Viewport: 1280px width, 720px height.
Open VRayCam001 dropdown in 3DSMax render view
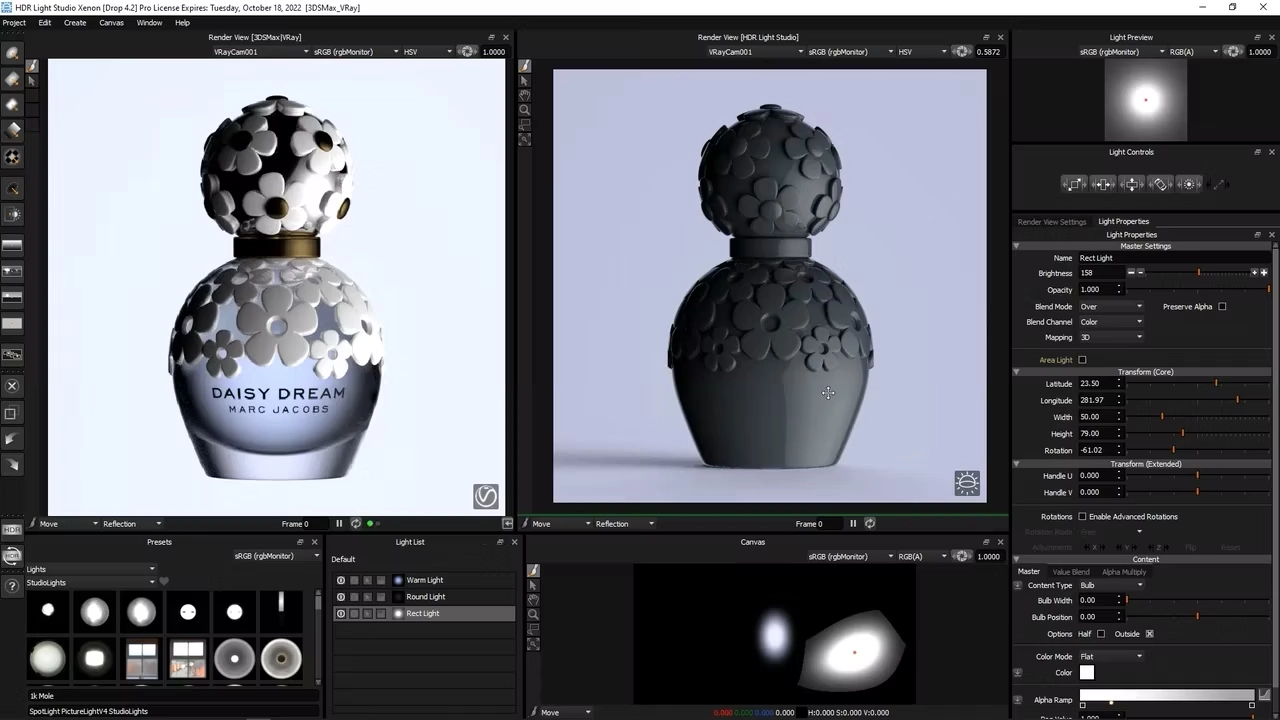click(x=261, y=52)
